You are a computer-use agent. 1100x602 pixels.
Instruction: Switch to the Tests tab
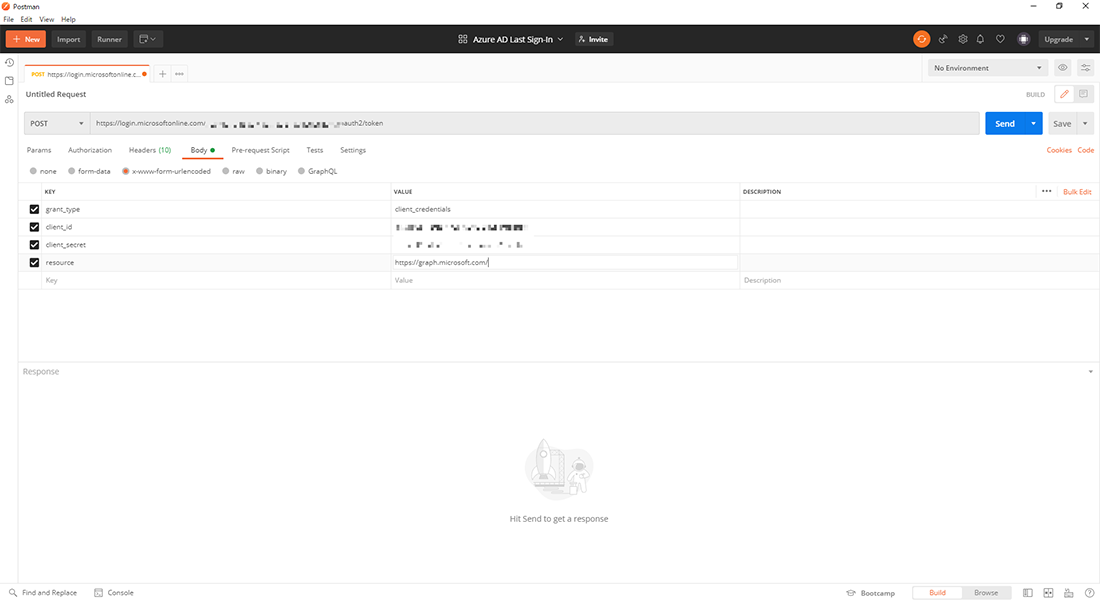click(x=315, y=150)
